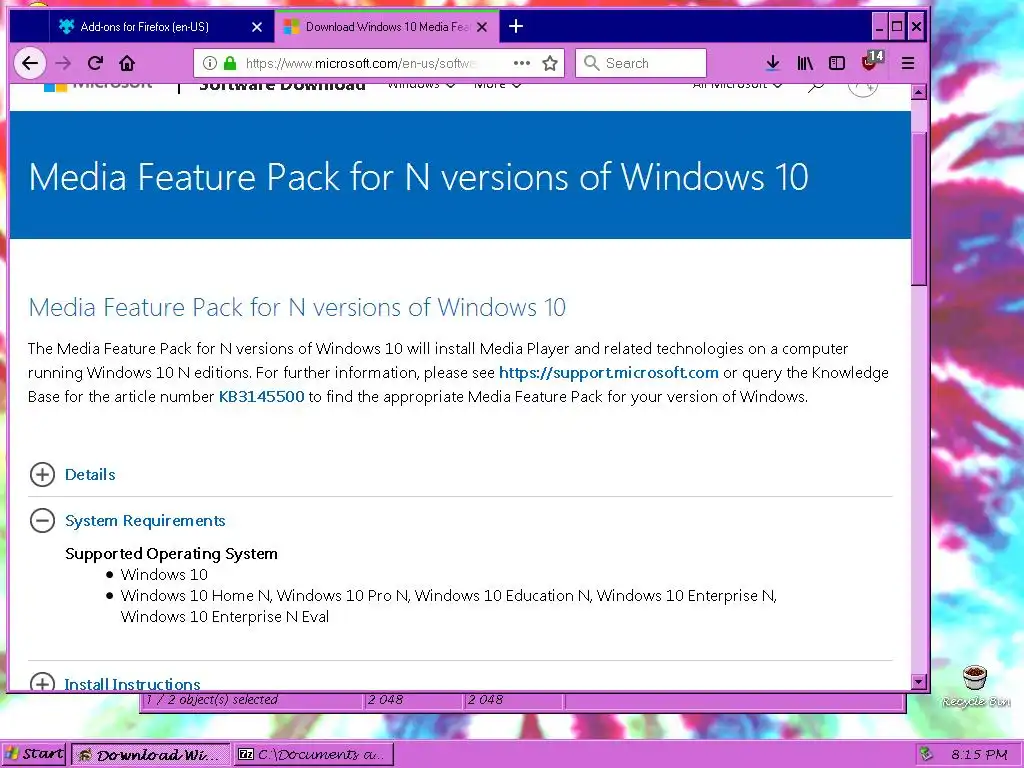This screenshot has height=768, width=1024.
Task: Toggle the sidebar view icon
Action: coord(837,63)
